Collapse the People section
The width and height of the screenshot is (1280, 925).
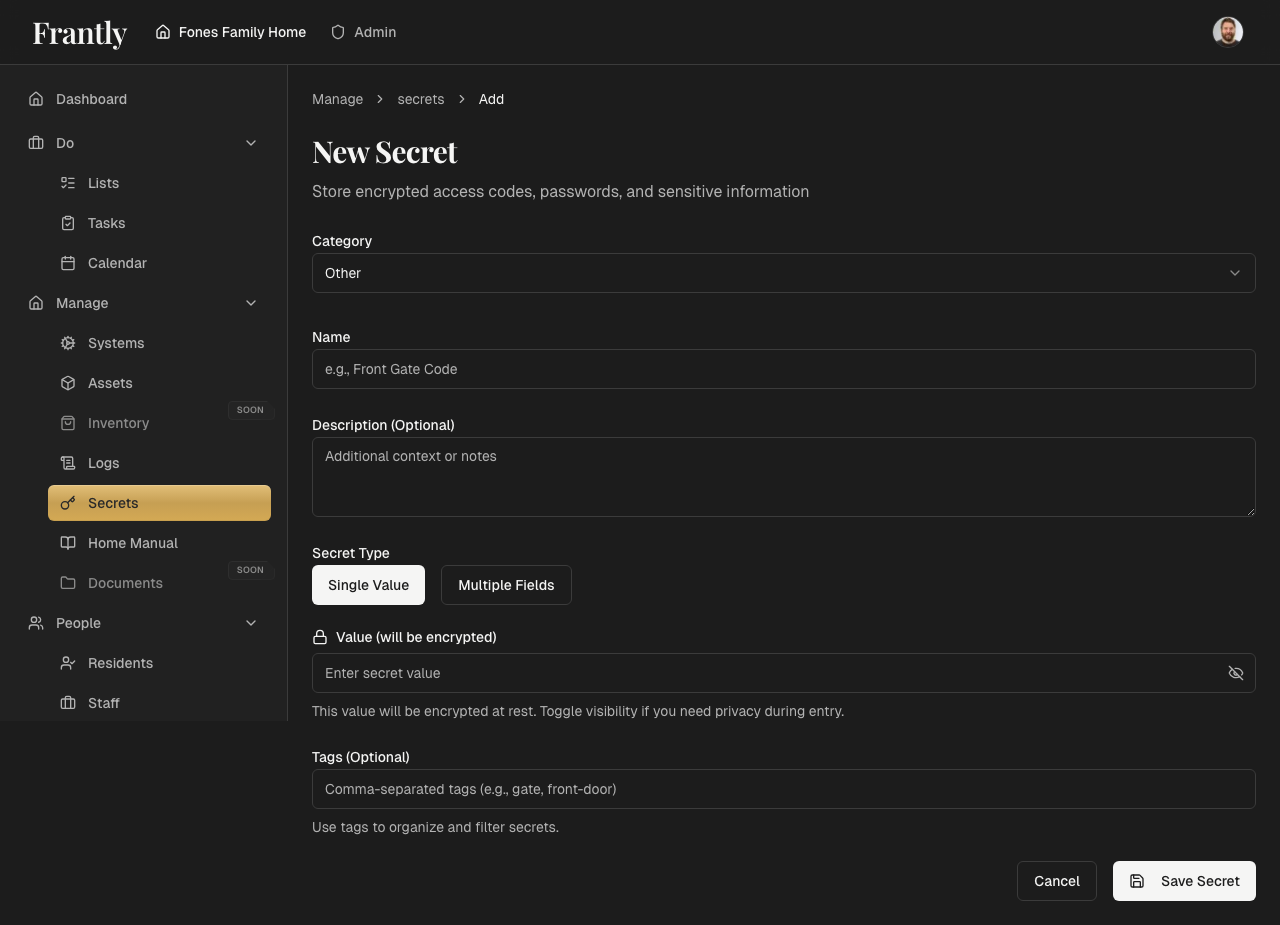coord(251,623)
